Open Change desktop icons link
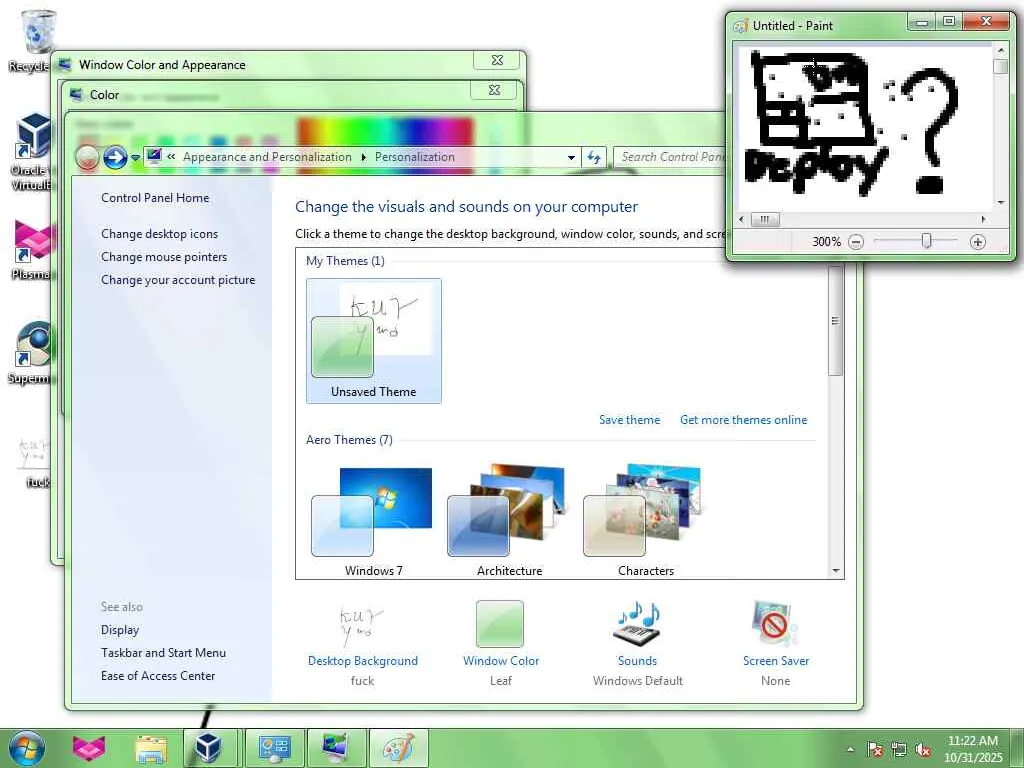The width and height of the screenshot is (1024, 768). pos(160,234)
